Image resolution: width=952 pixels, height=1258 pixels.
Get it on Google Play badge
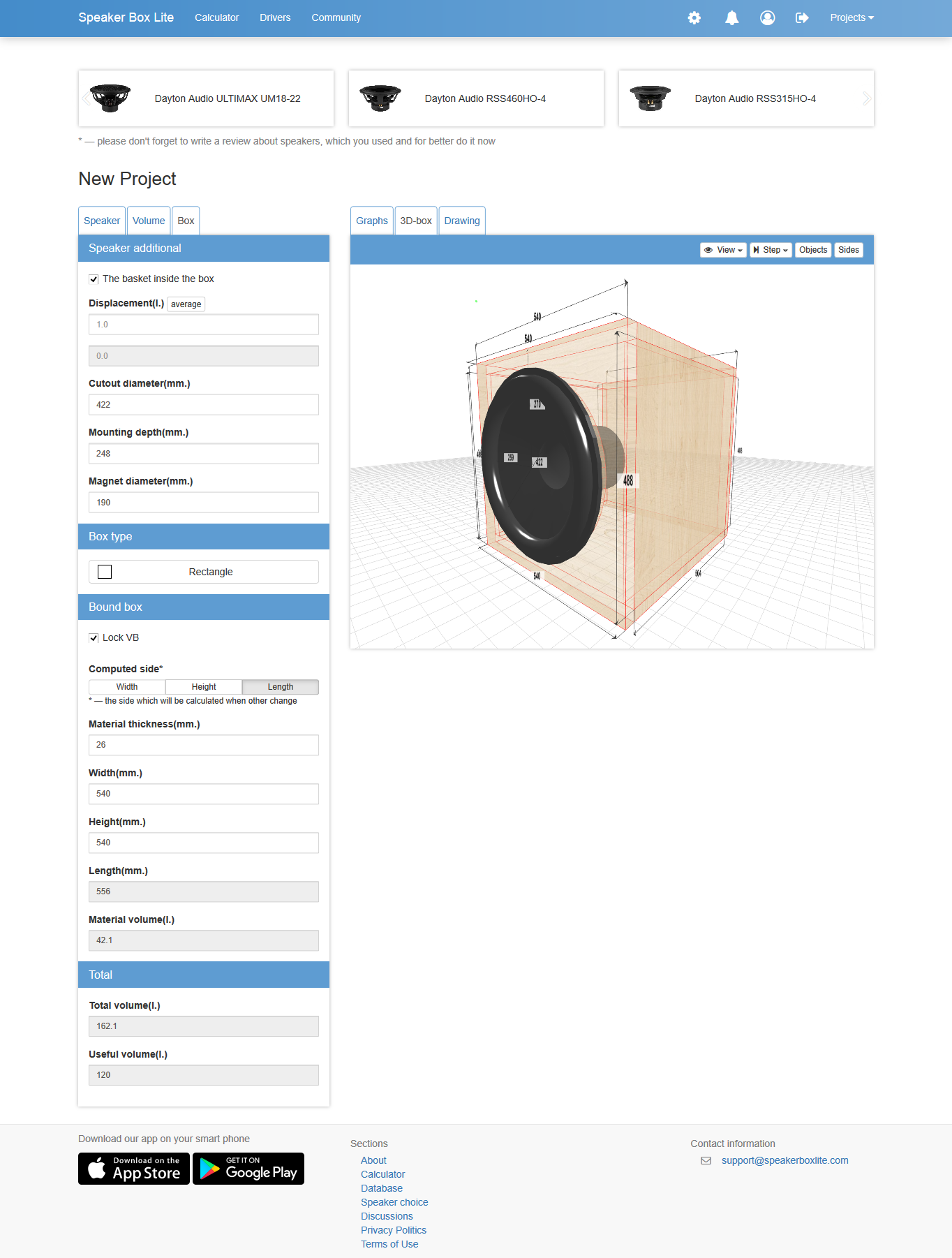(248, 1169)
